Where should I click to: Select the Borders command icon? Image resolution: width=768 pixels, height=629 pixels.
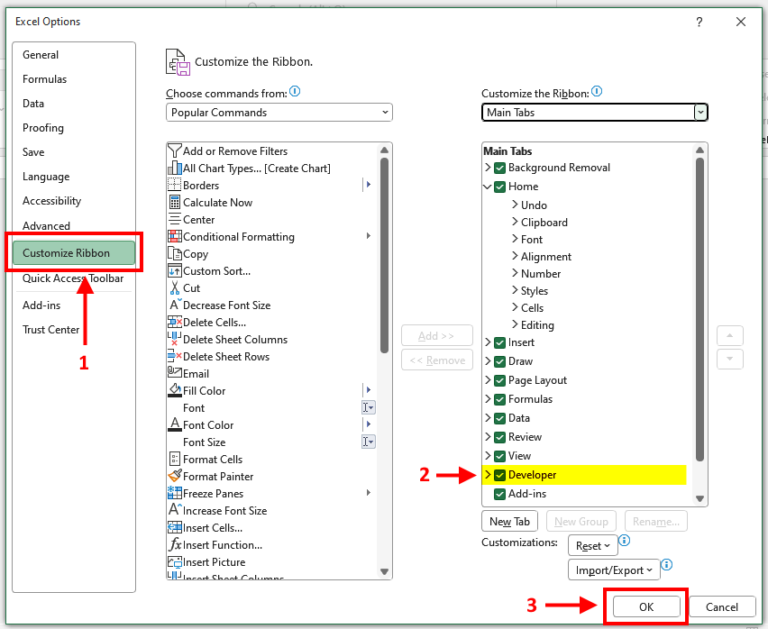175,185
